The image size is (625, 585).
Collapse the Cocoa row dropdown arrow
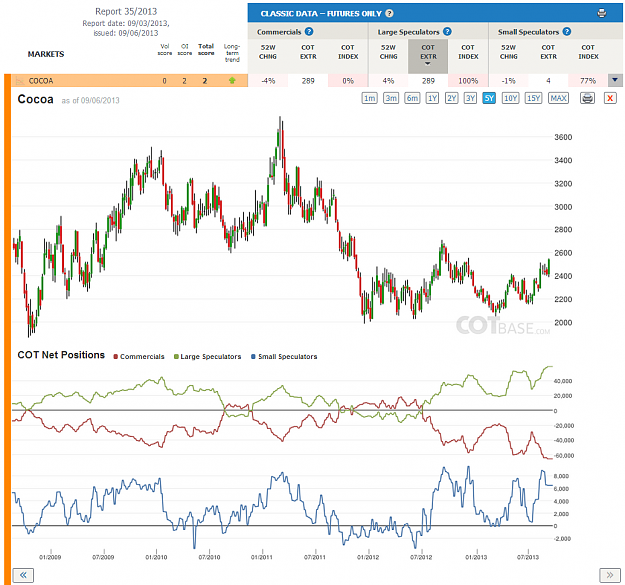(615, 80)
